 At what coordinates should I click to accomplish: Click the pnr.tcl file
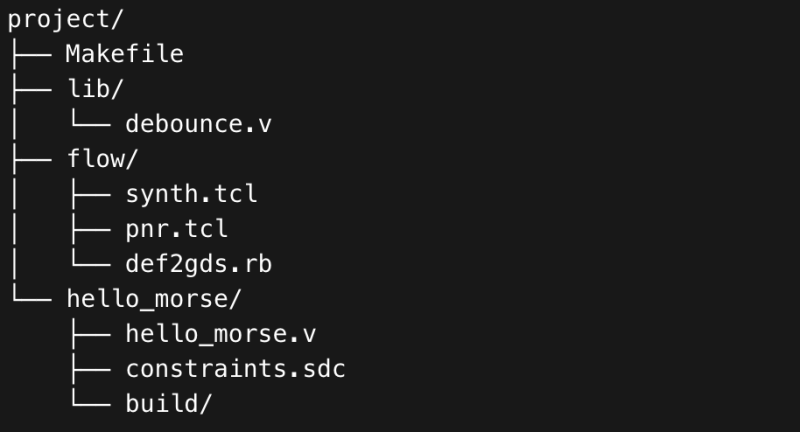tap(176, 229)
